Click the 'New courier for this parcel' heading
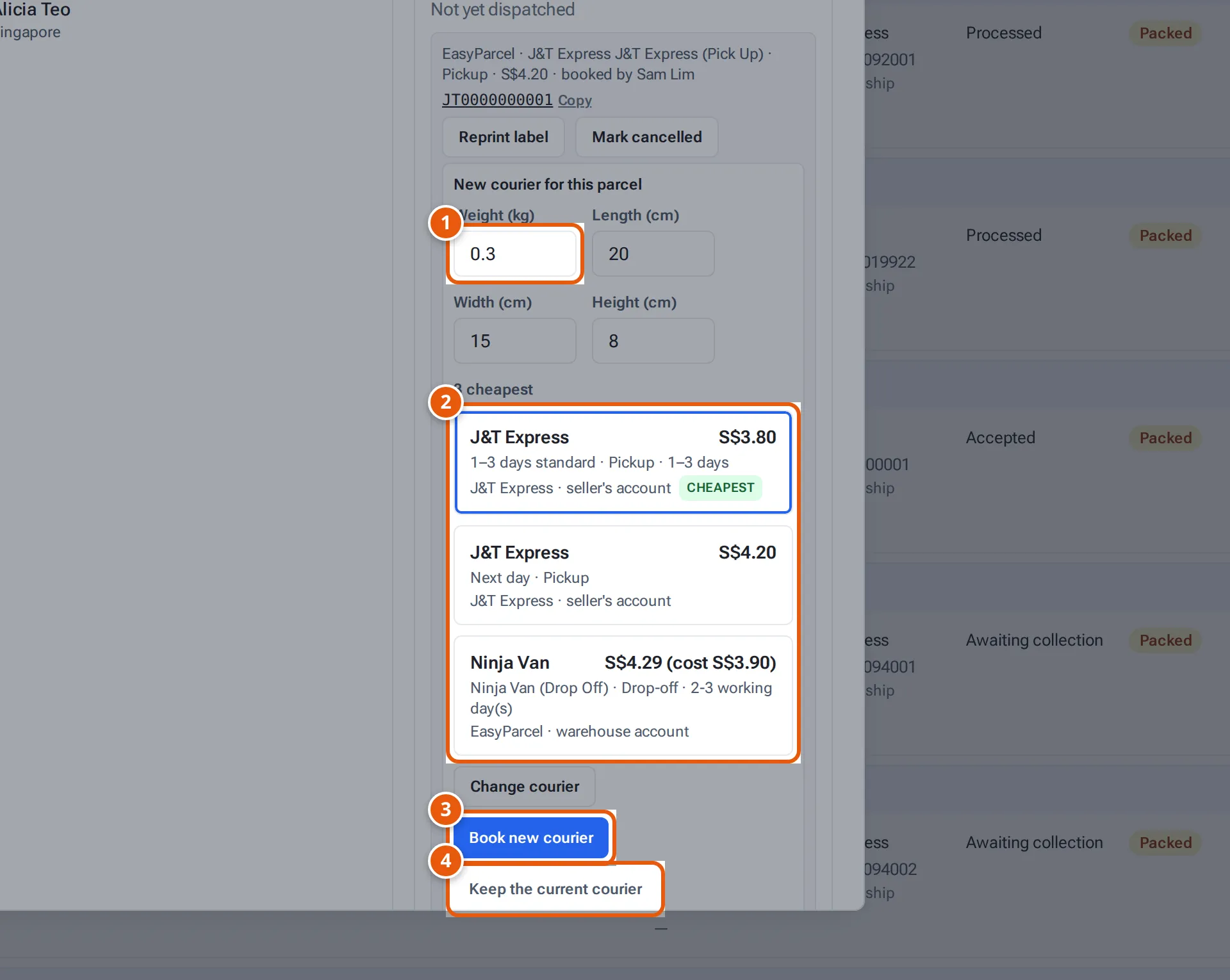 [547, 184]
